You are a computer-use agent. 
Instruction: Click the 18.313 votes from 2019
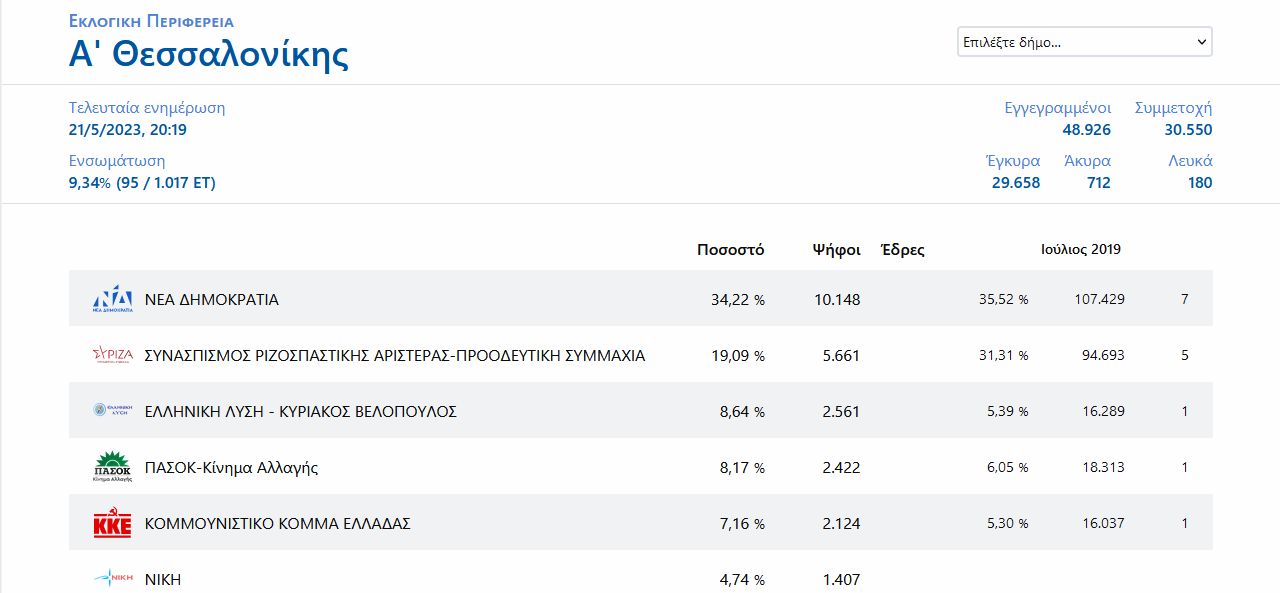[x=1103, y=467]
